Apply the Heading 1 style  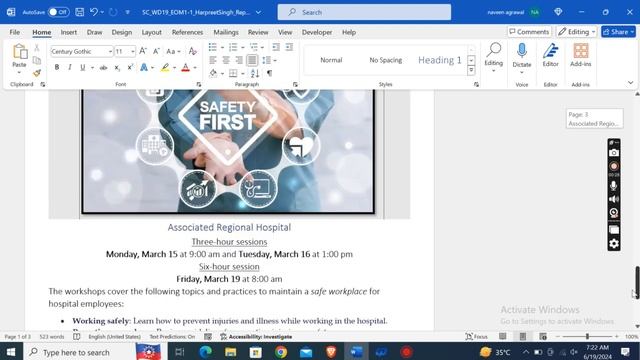[x=440, y=60]
